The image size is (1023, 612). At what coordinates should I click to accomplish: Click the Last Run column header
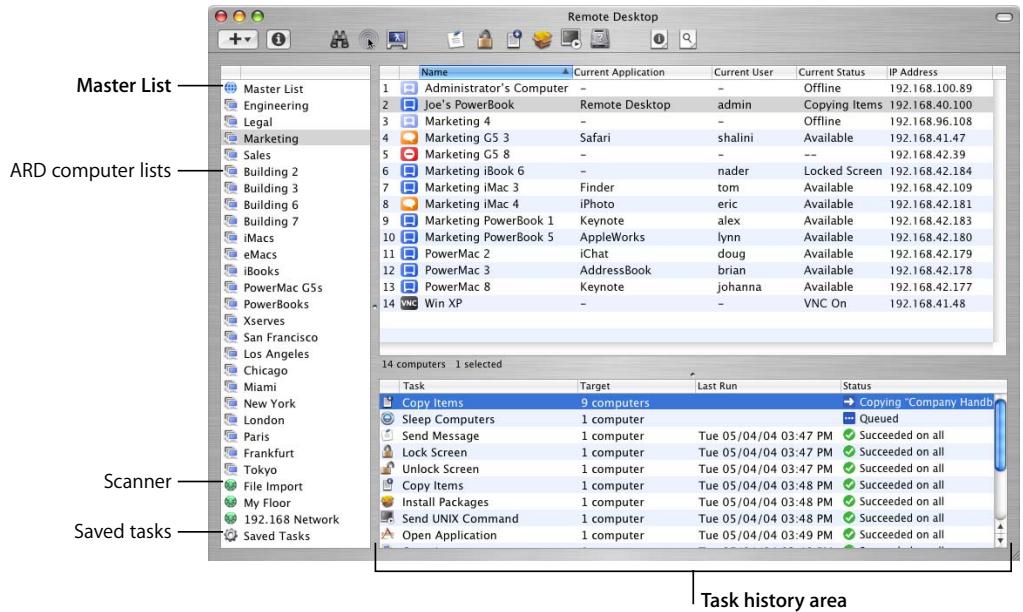pyautogui.click(x=767, y=386)
